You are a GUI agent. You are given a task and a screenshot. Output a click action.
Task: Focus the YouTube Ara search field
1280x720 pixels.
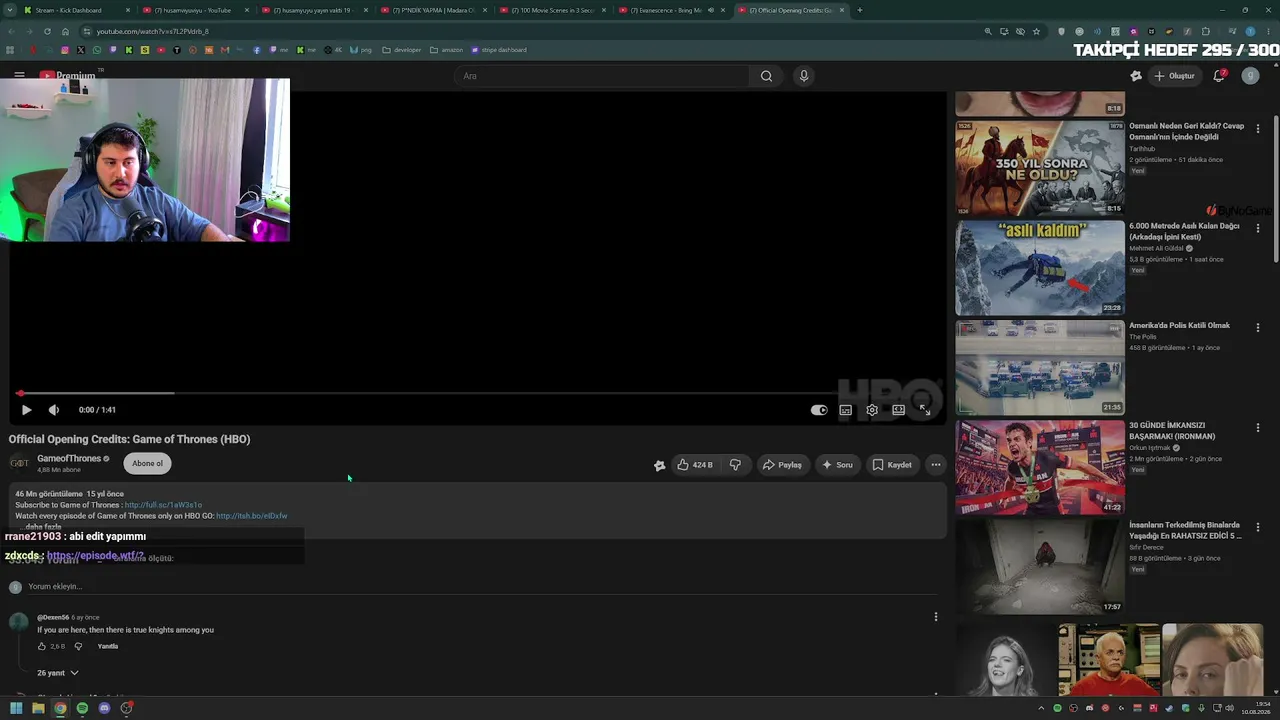602,76
